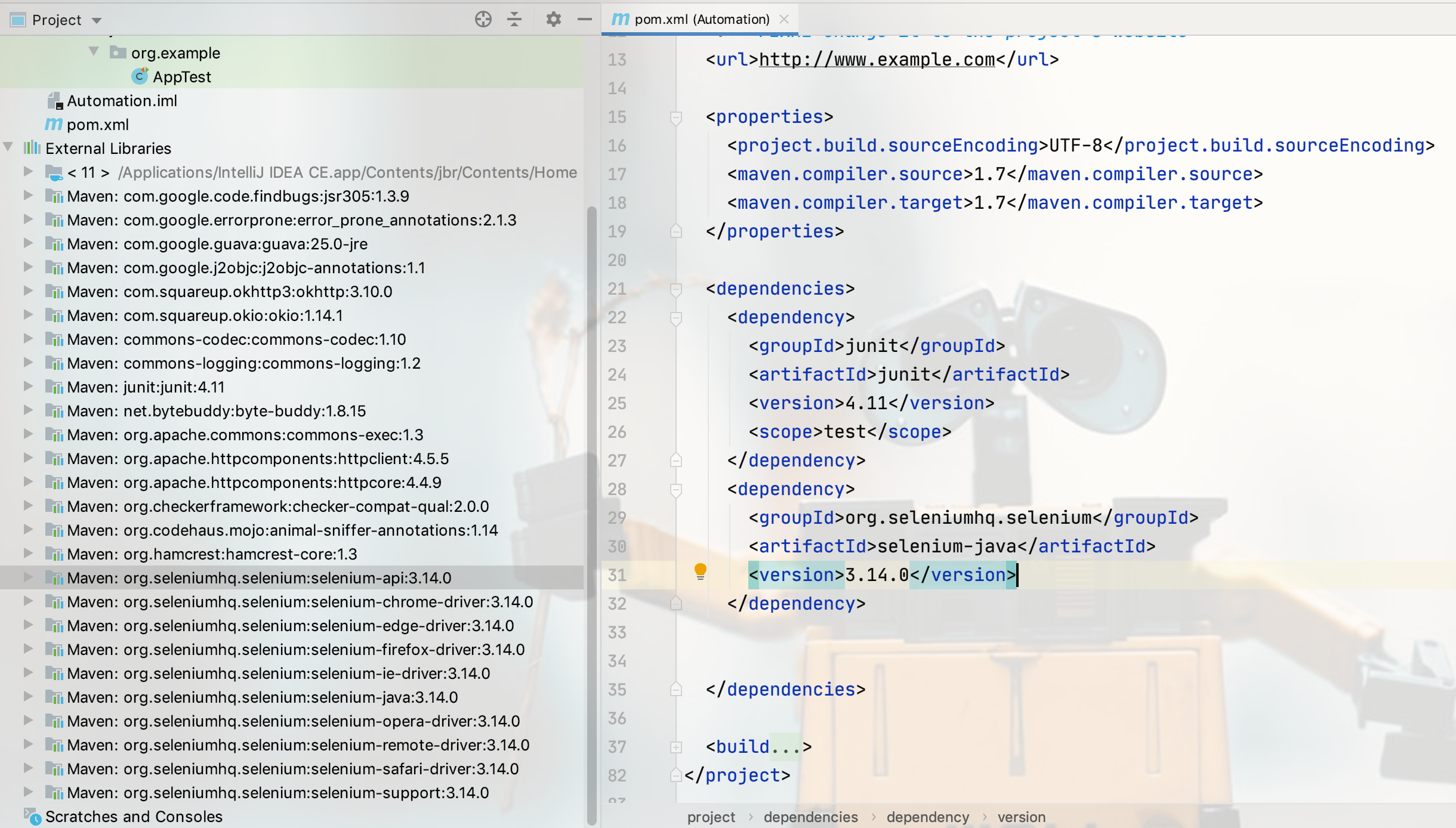Open the http://www.example.com link
Screen dimensions: 1456x828
877,60
